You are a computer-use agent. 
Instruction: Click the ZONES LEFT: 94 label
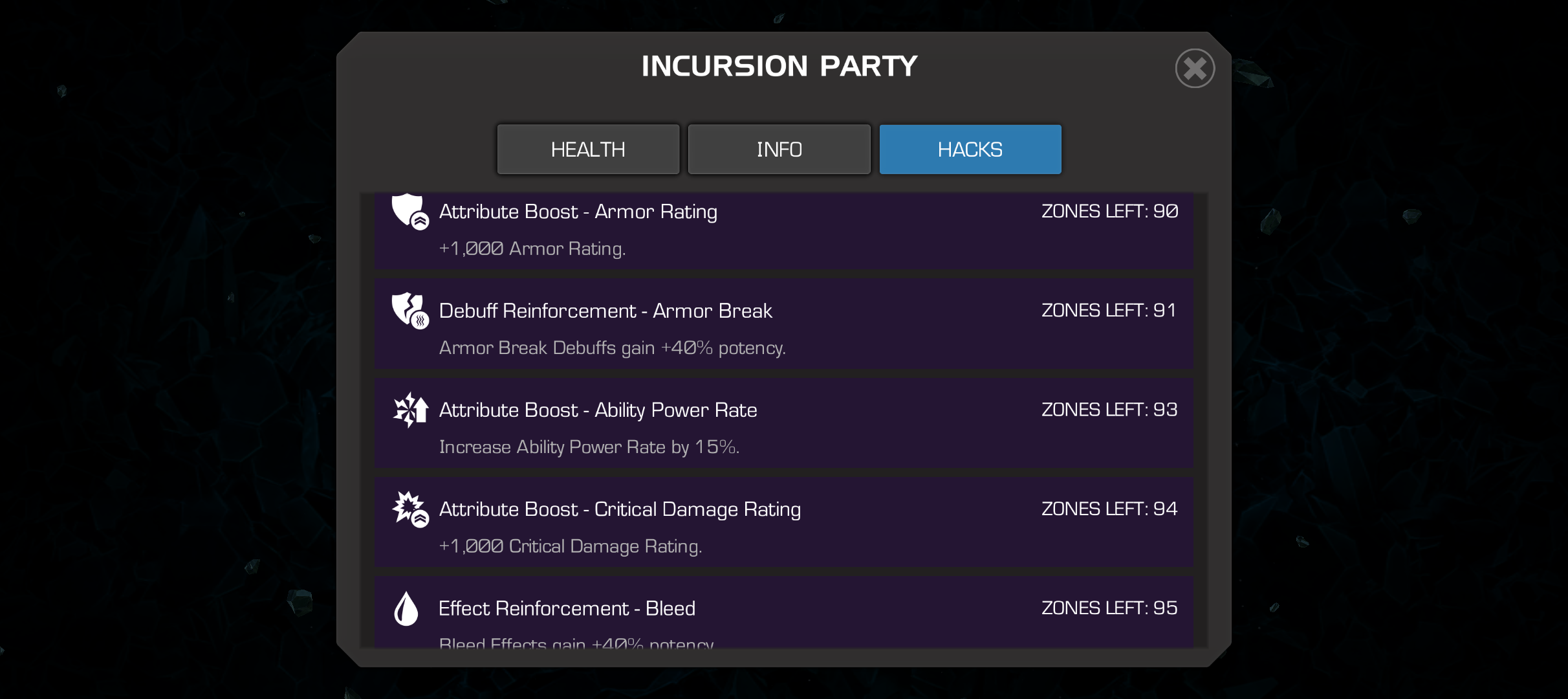(x=1109, y=509)
